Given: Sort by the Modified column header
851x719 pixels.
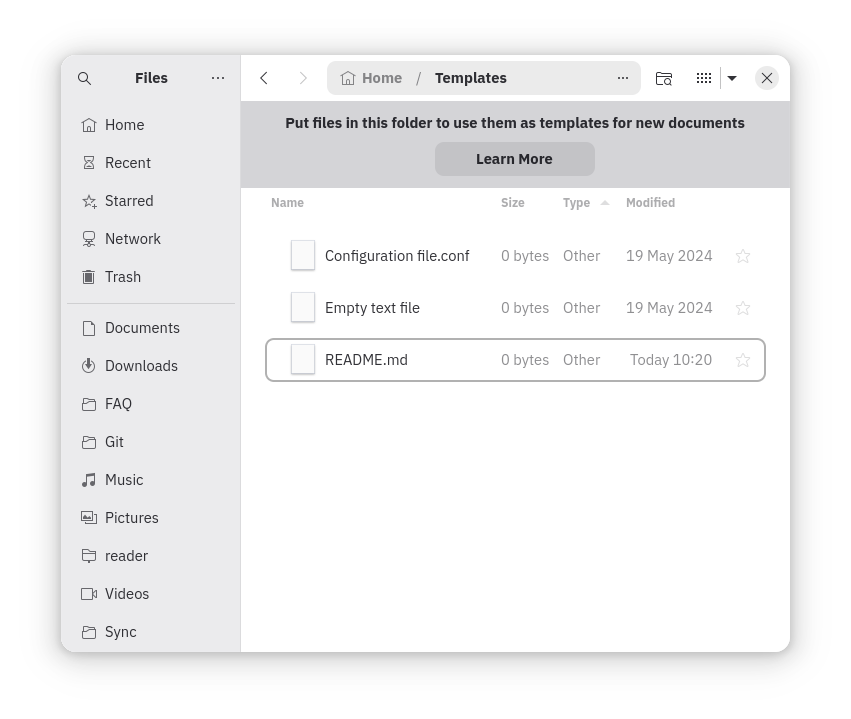Looking at the screenshot, I should click(x=650, y=203).
